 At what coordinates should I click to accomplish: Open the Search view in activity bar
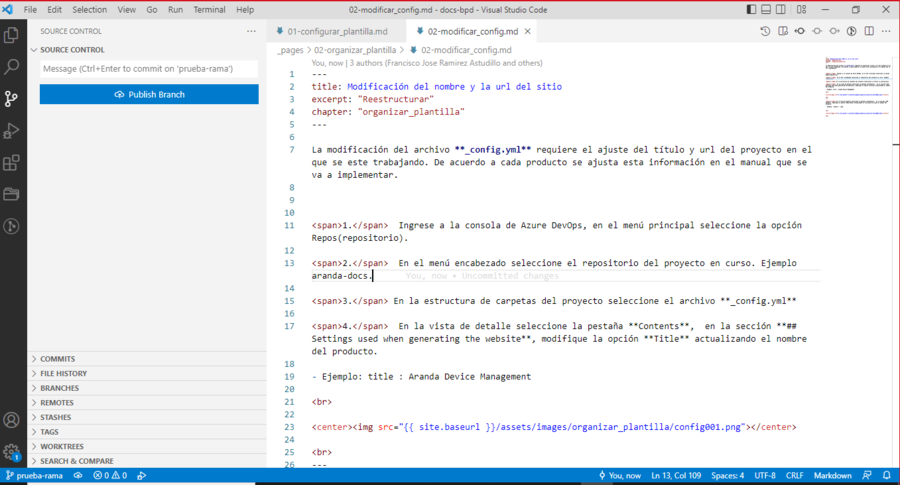point(12,67)
